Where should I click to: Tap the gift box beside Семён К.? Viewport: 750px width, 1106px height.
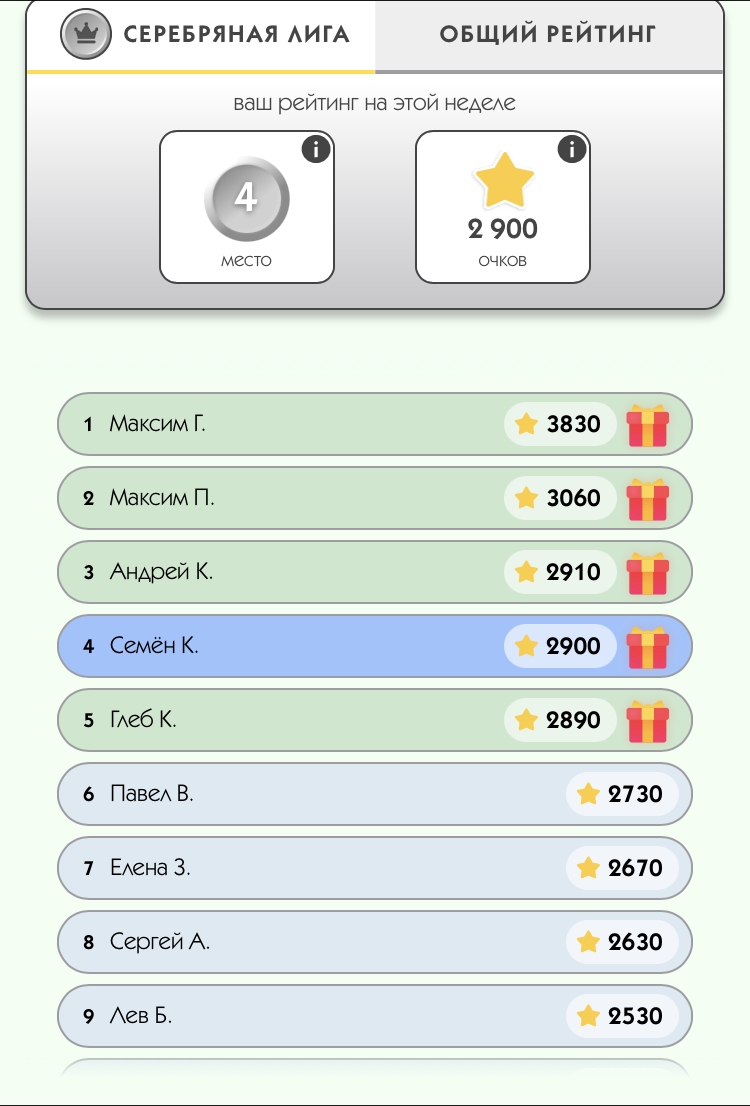coord(648,648)
